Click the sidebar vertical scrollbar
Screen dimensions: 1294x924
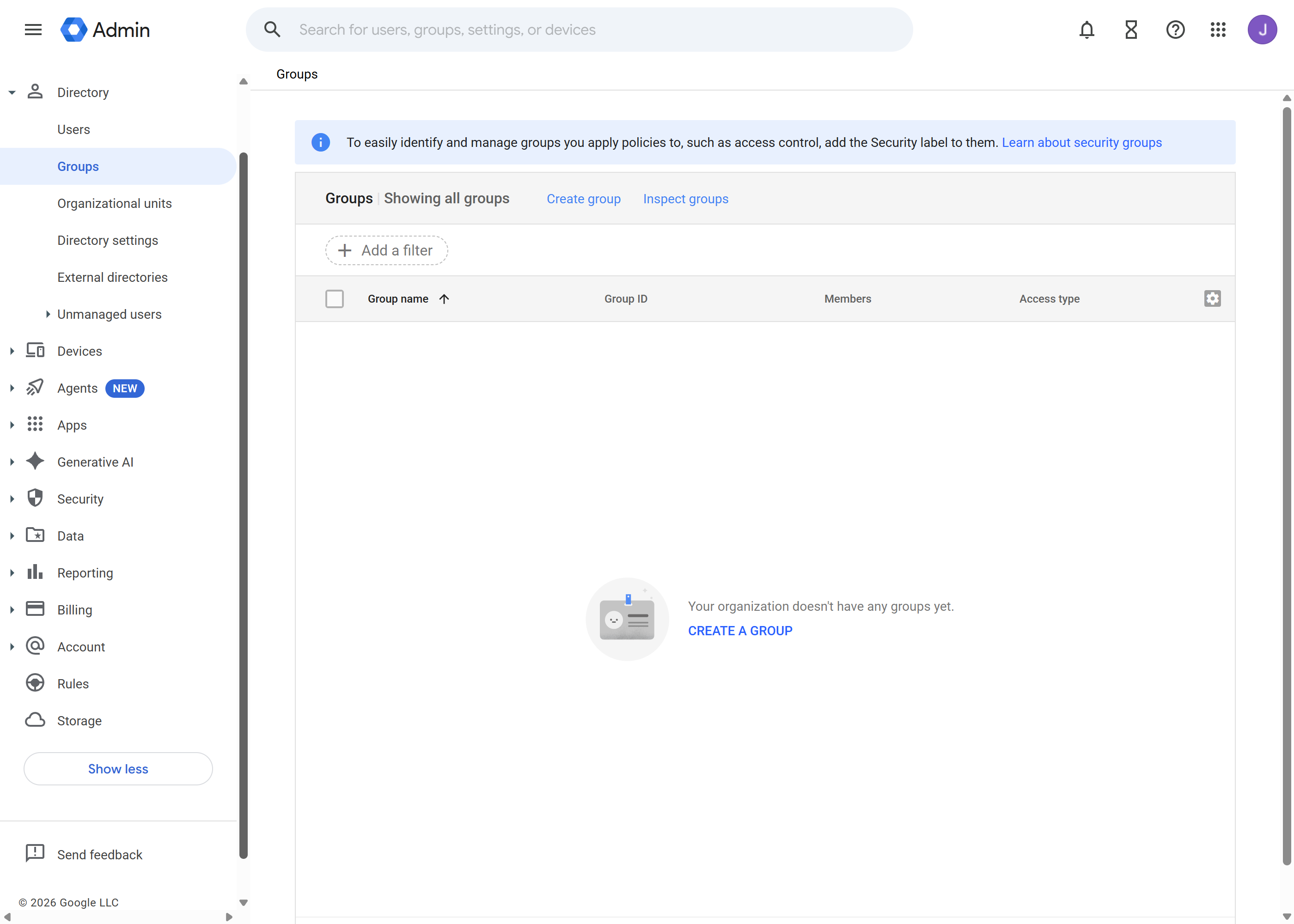point(244,505)
